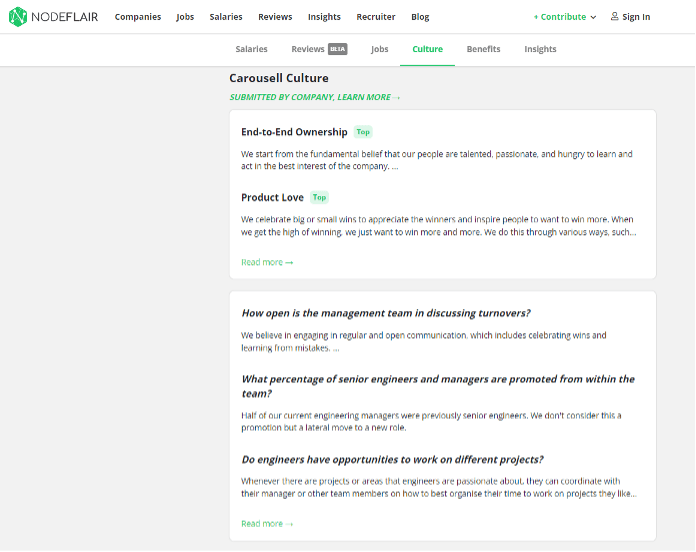Open the Blog link

pyautogui.click(x=420, y=17)
